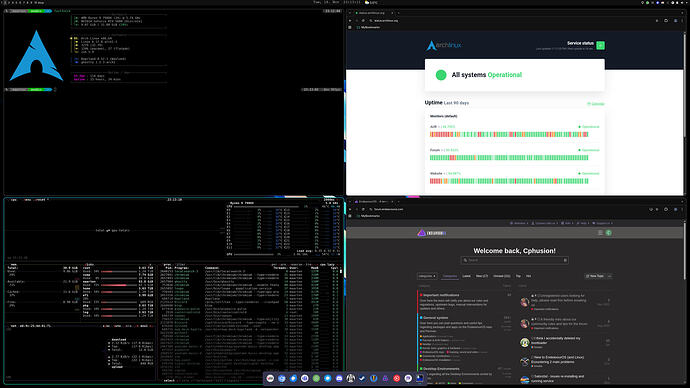Click the Arch logo ASCII art in fastfetch terminal

click(x=36, y=56)
